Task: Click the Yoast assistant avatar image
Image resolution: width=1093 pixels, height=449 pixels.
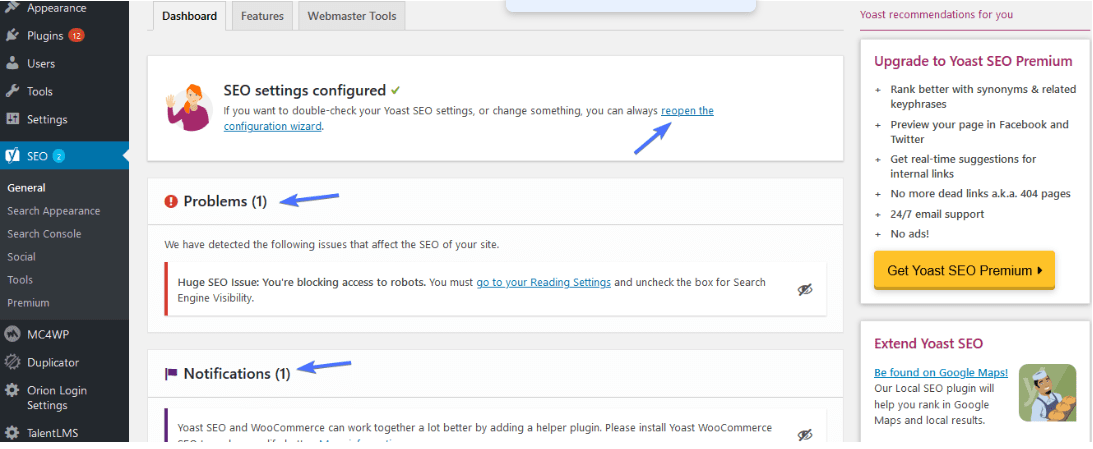Action: click(189, 107)
